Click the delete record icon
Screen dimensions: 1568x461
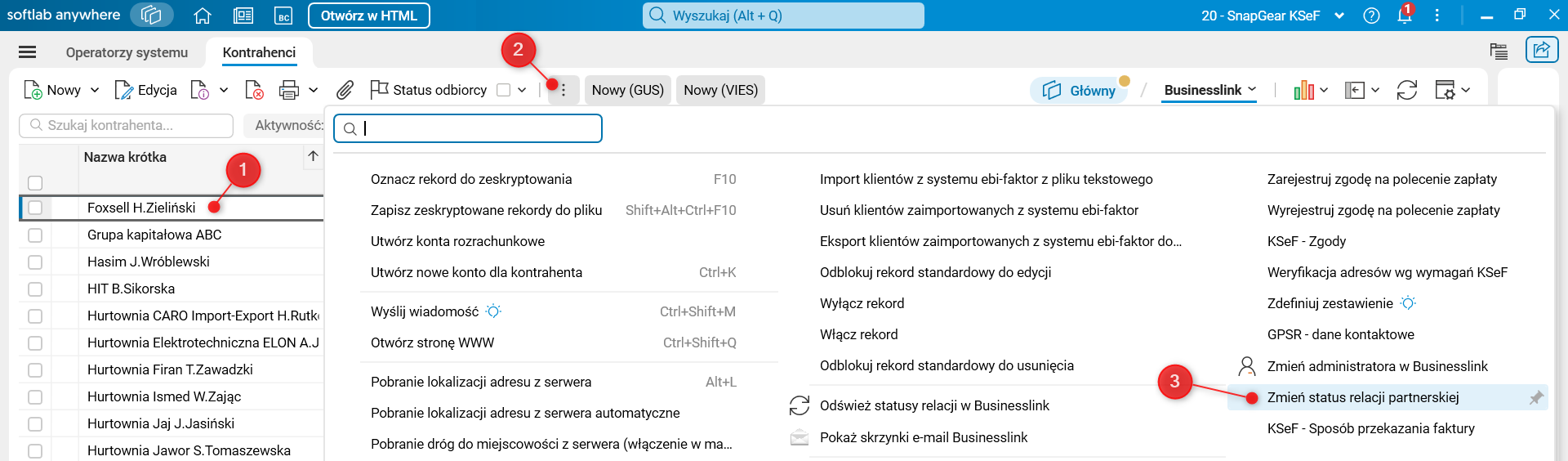click(x=254, y=90)
